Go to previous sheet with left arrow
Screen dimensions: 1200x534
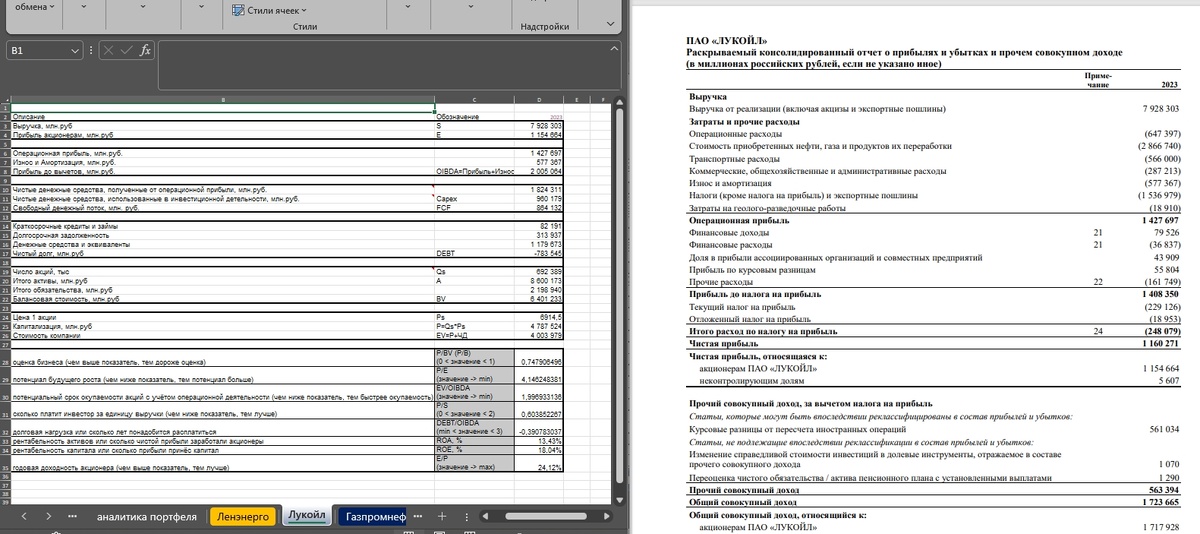click(24, 517)
